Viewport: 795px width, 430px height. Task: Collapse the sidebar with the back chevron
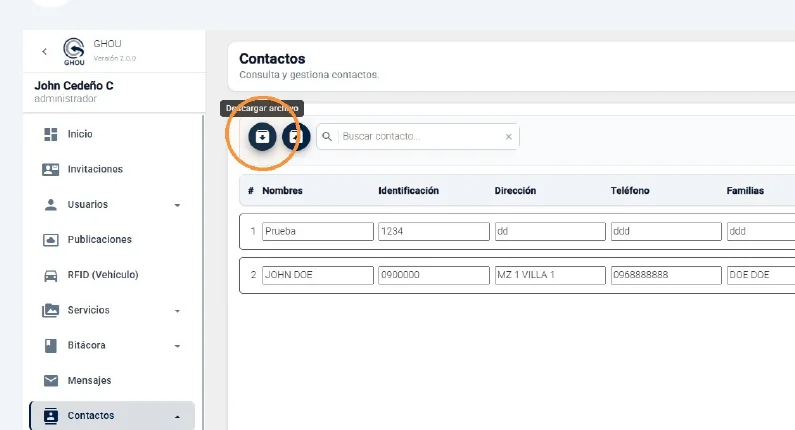tap(45, 51)
